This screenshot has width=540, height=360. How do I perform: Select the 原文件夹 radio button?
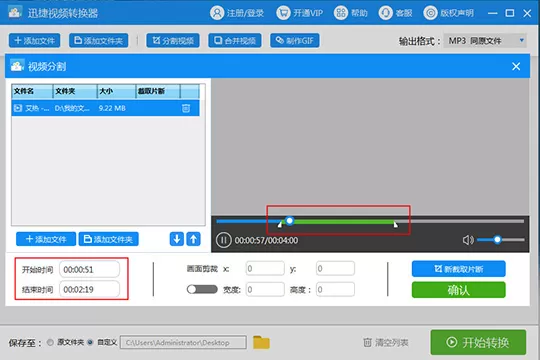tap(50, 342)
